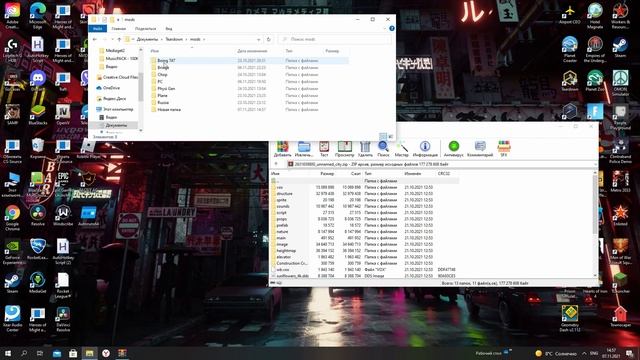Refresh the Explorer folder view
Viewport: 640px width, 360px height.
coord(269,39)
